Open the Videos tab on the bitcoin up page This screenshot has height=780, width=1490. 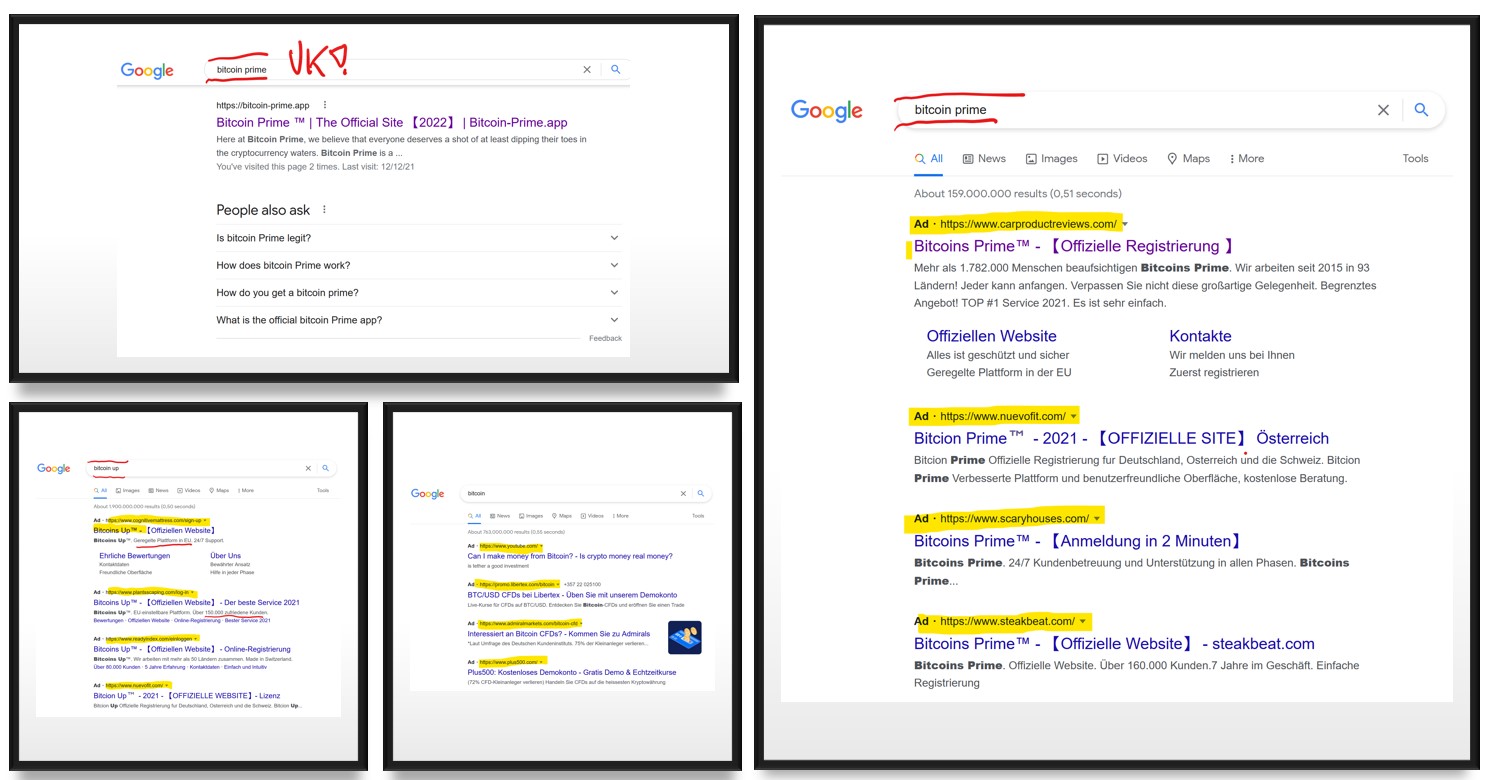coord(189,491)
